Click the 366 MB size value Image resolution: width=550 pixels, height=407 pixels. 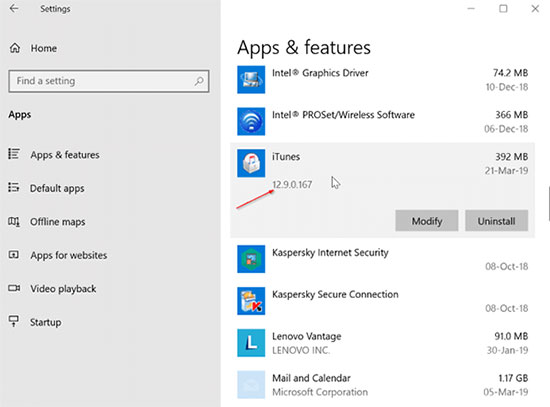511,115
